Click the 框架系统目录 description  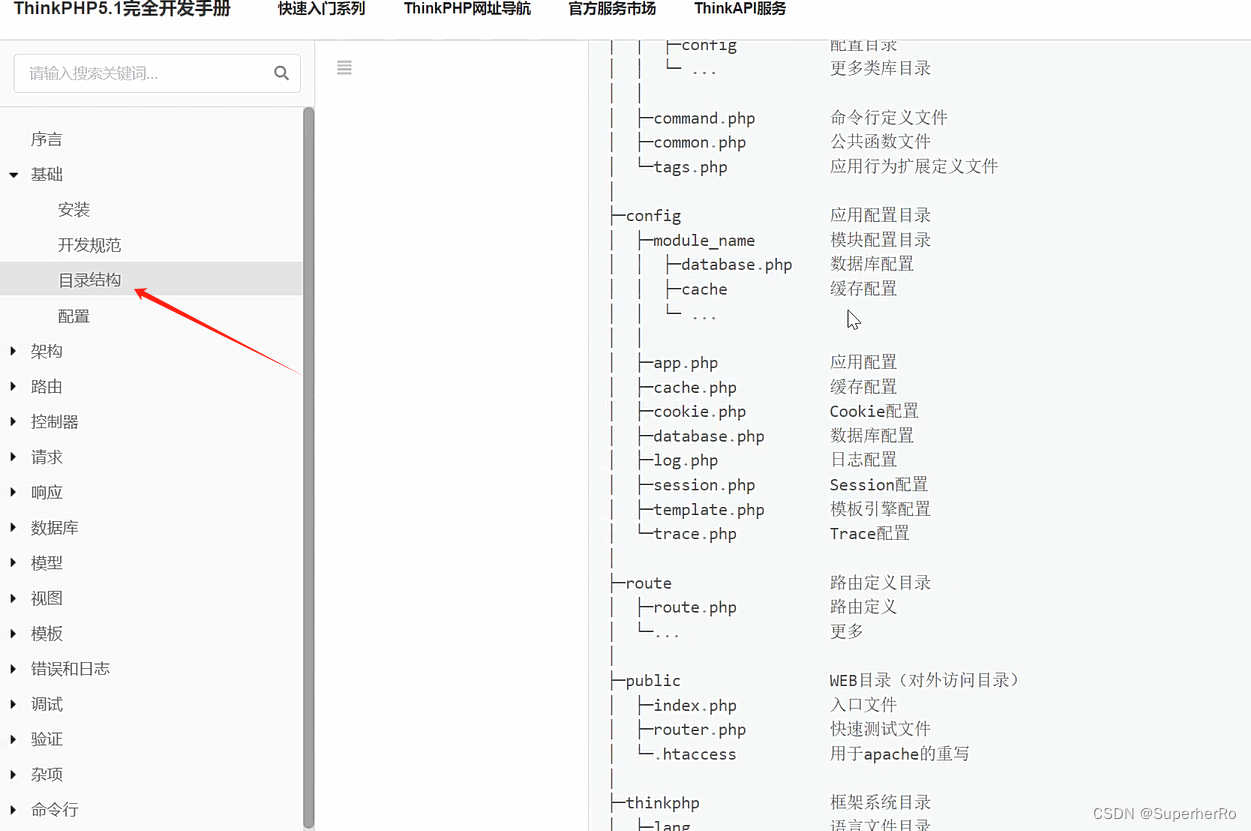tap(880, 803)
